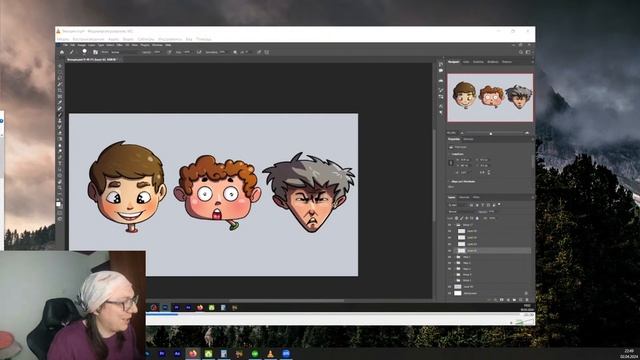Viewport: 640px width, 360px height.
Task: Create a new group folder icon
Action: click(x=514, y=300)
